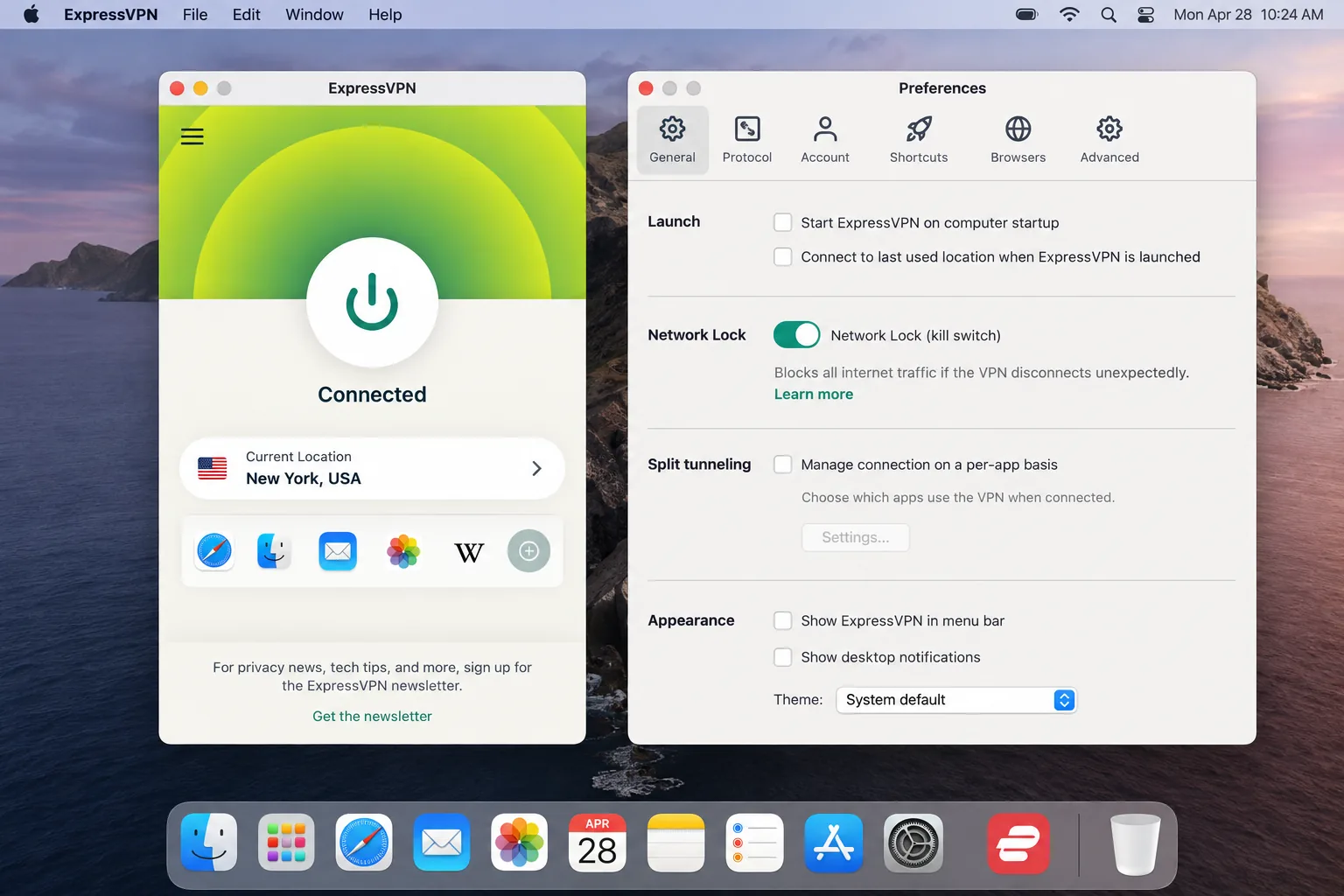Open the Browsers preferences tab
1344x896 pixels.
click(x=1018, y=140)
